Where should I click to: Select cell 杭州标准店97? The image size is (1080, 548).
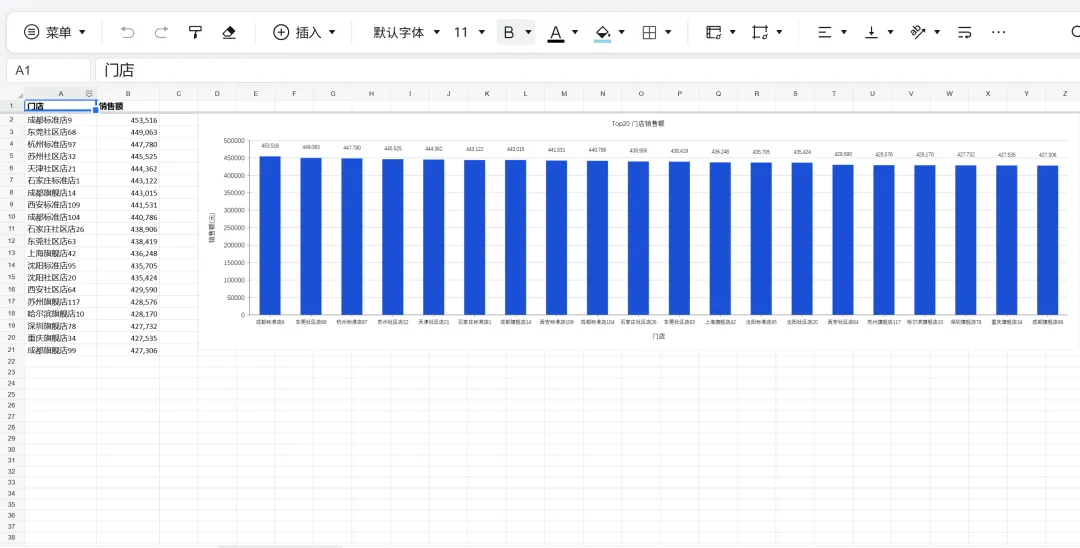tap(61, 145)
